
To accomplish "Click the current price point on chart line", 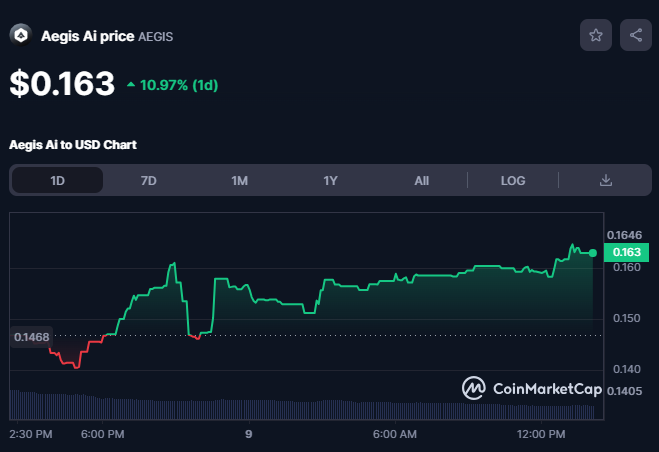I will [x=593, y=253].
